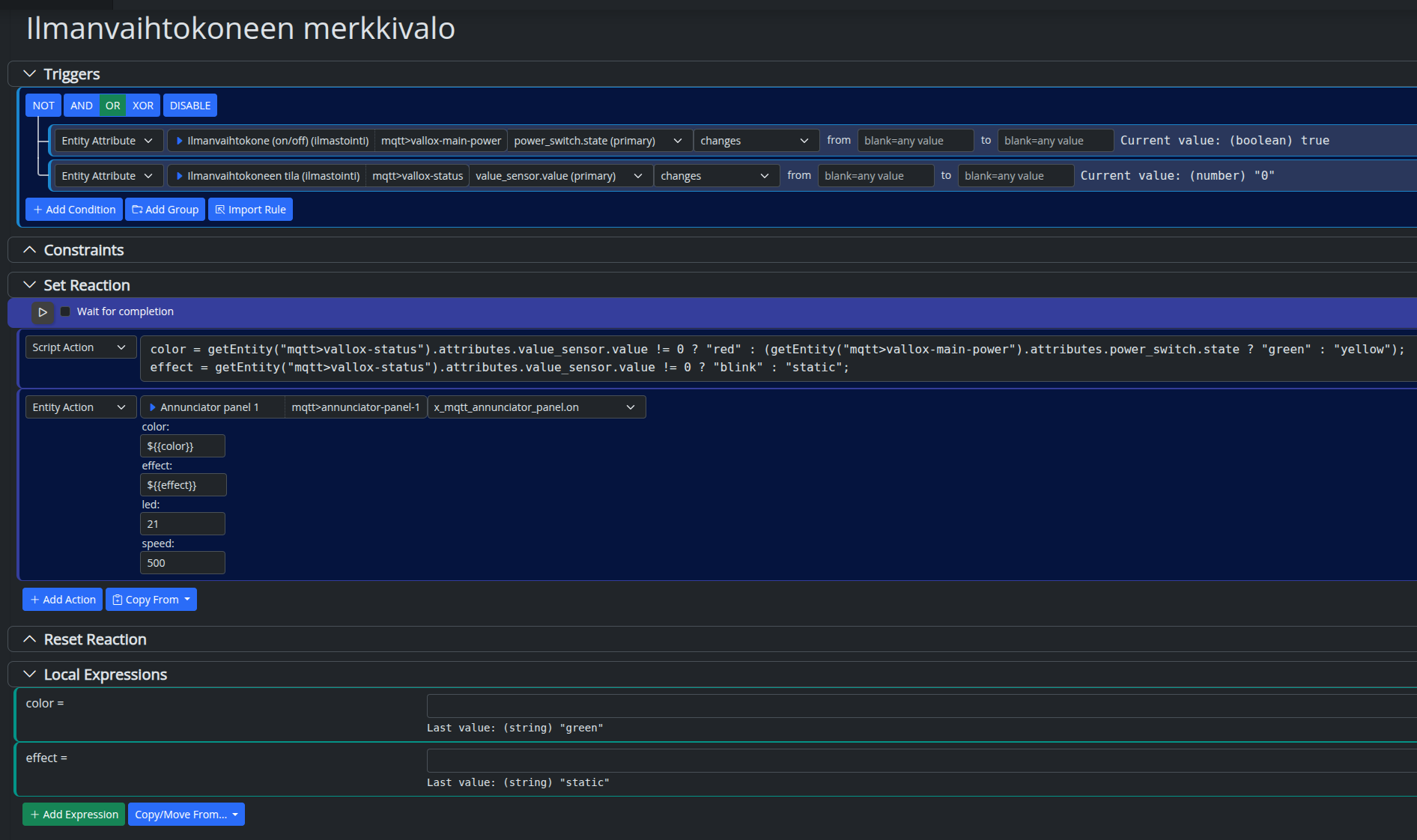Enable the Wait for completion checkbox
Image resolution: width=1417 pixels, height=840 pixels.
tap(65, 312)
